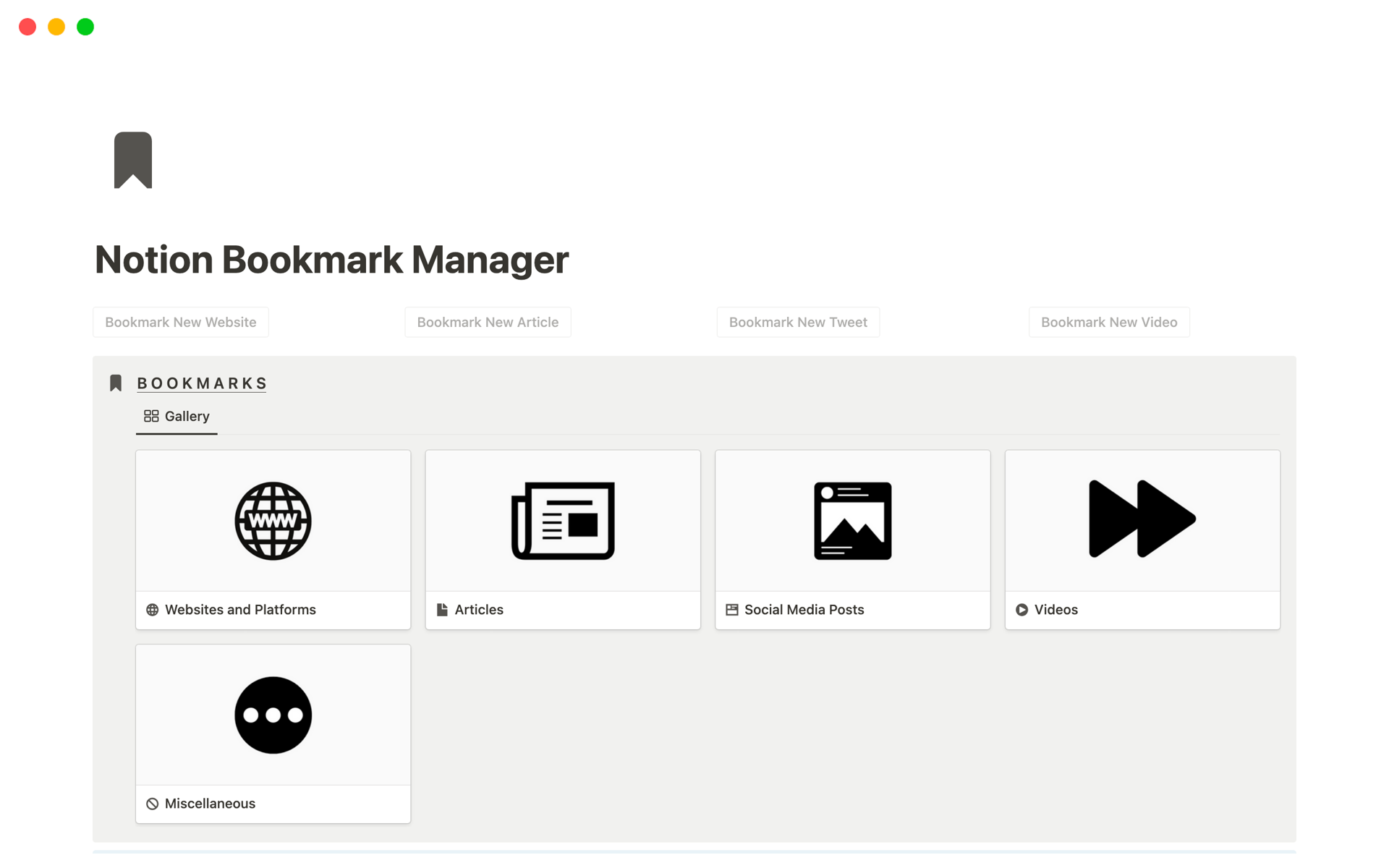Open the Bookmark New Website button
Viewport: 1389px width, 868px height.
click(180, 322)
